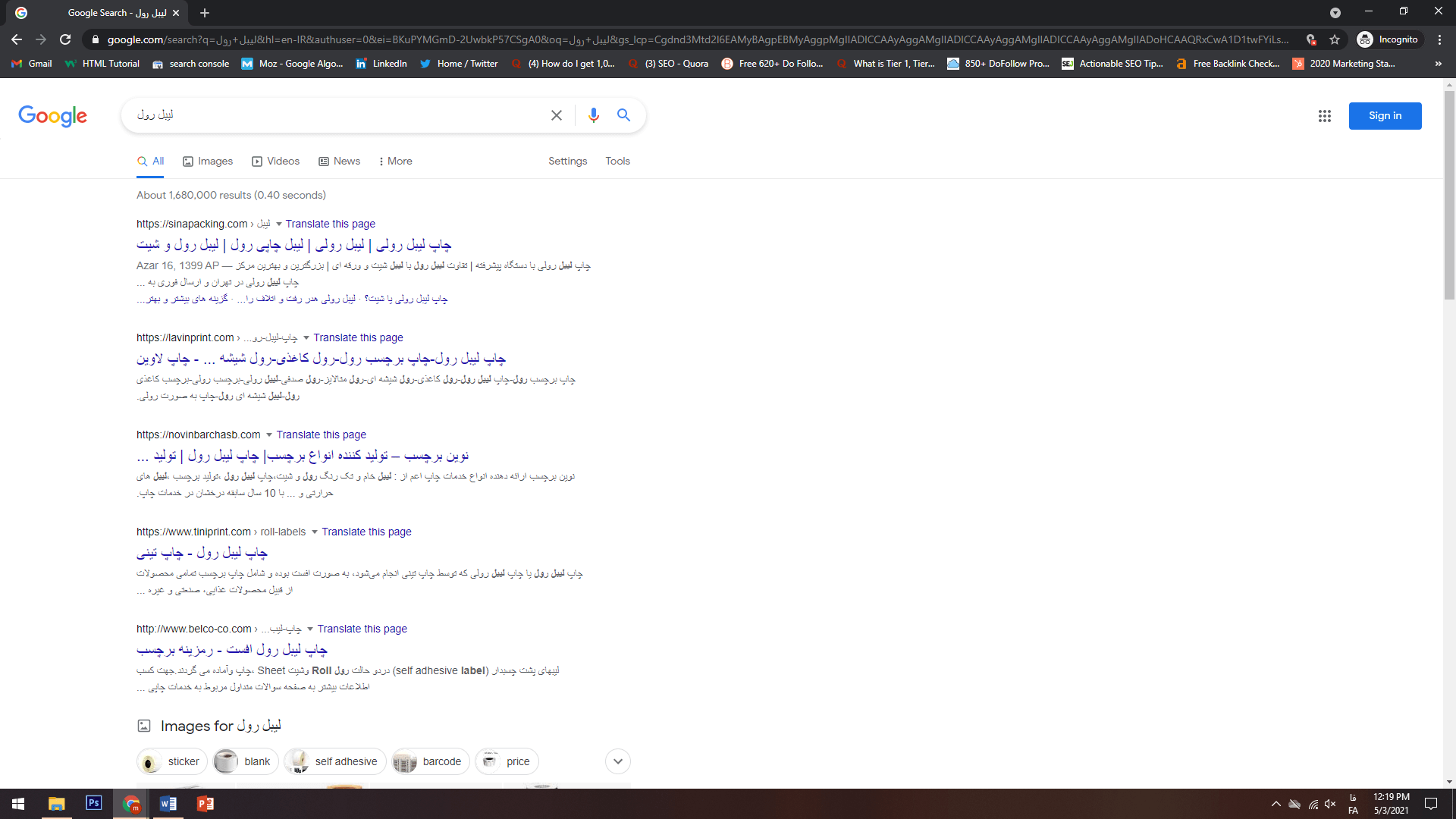Open the lavinprint.com result title link

(x=321, y=359)
